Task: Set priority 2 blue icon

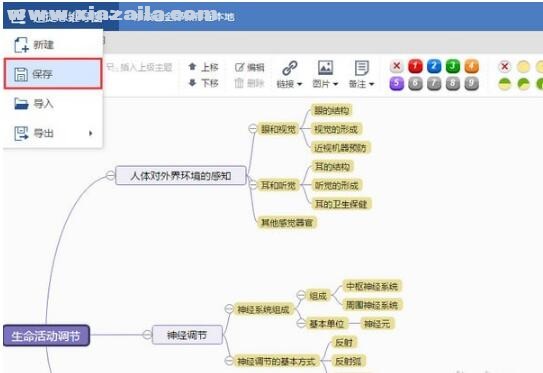Action: pyautogui.click(x=434, y=66)
